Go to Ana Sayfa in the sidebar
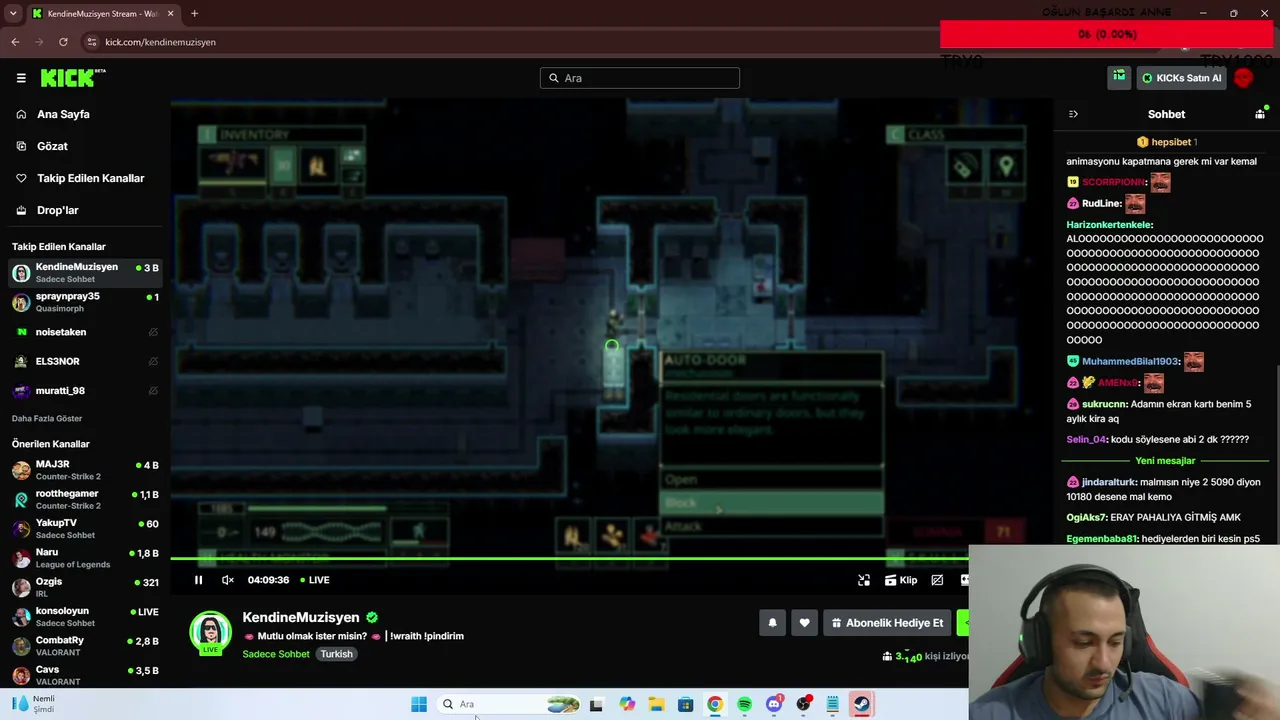 [x=63, y=114]
